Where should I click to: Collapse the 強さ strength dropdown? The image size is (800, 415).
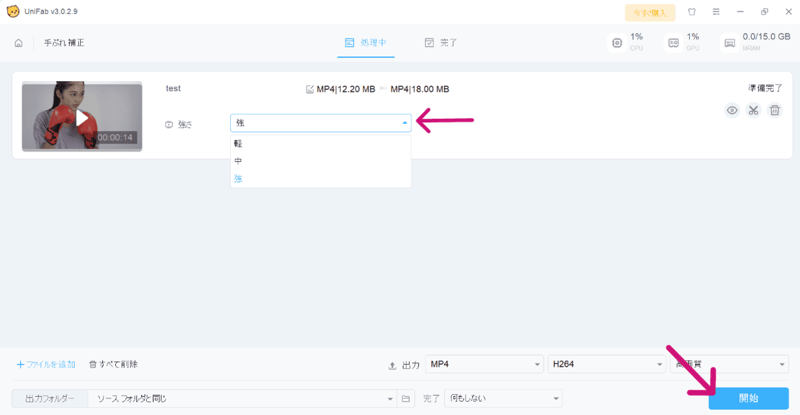pos(404,123)
